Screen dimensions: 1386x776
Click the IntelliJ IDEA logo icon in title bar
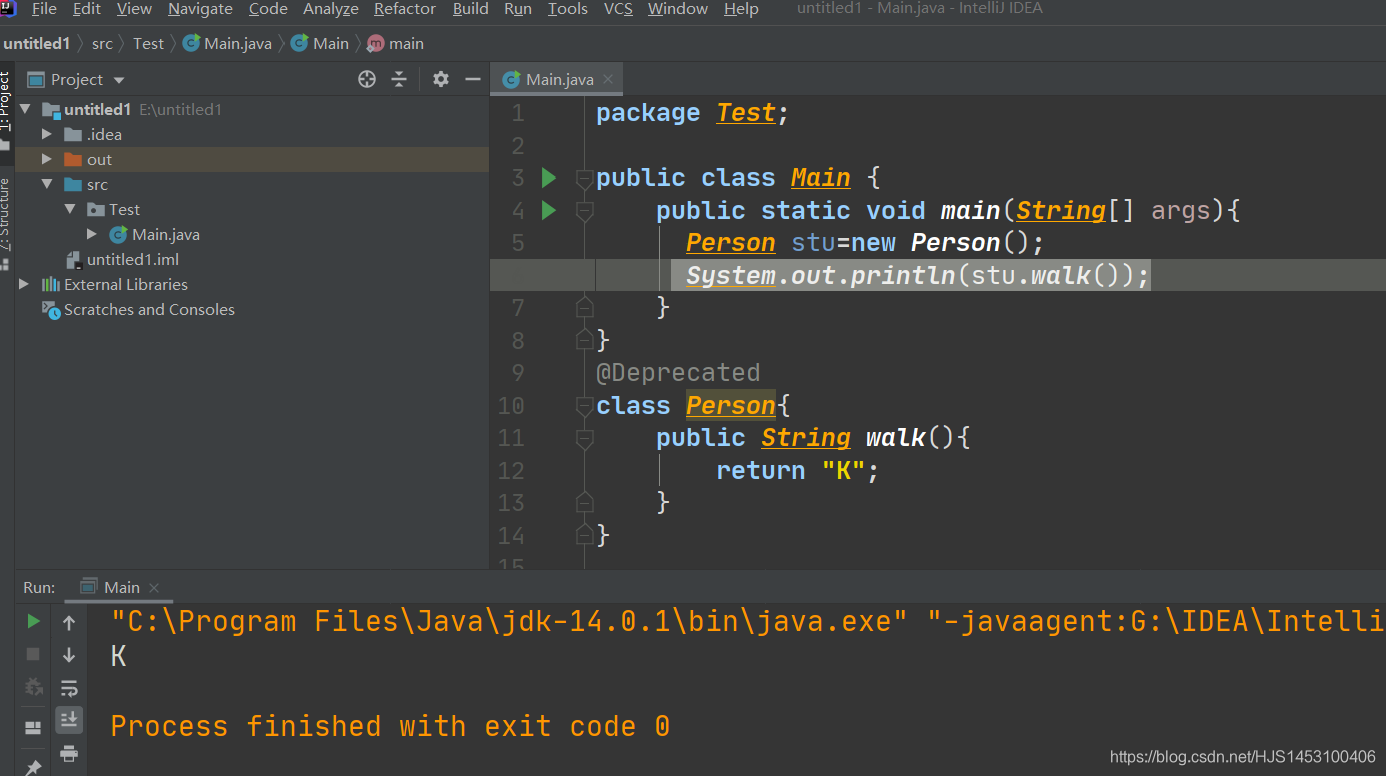(x=9, y=9)
